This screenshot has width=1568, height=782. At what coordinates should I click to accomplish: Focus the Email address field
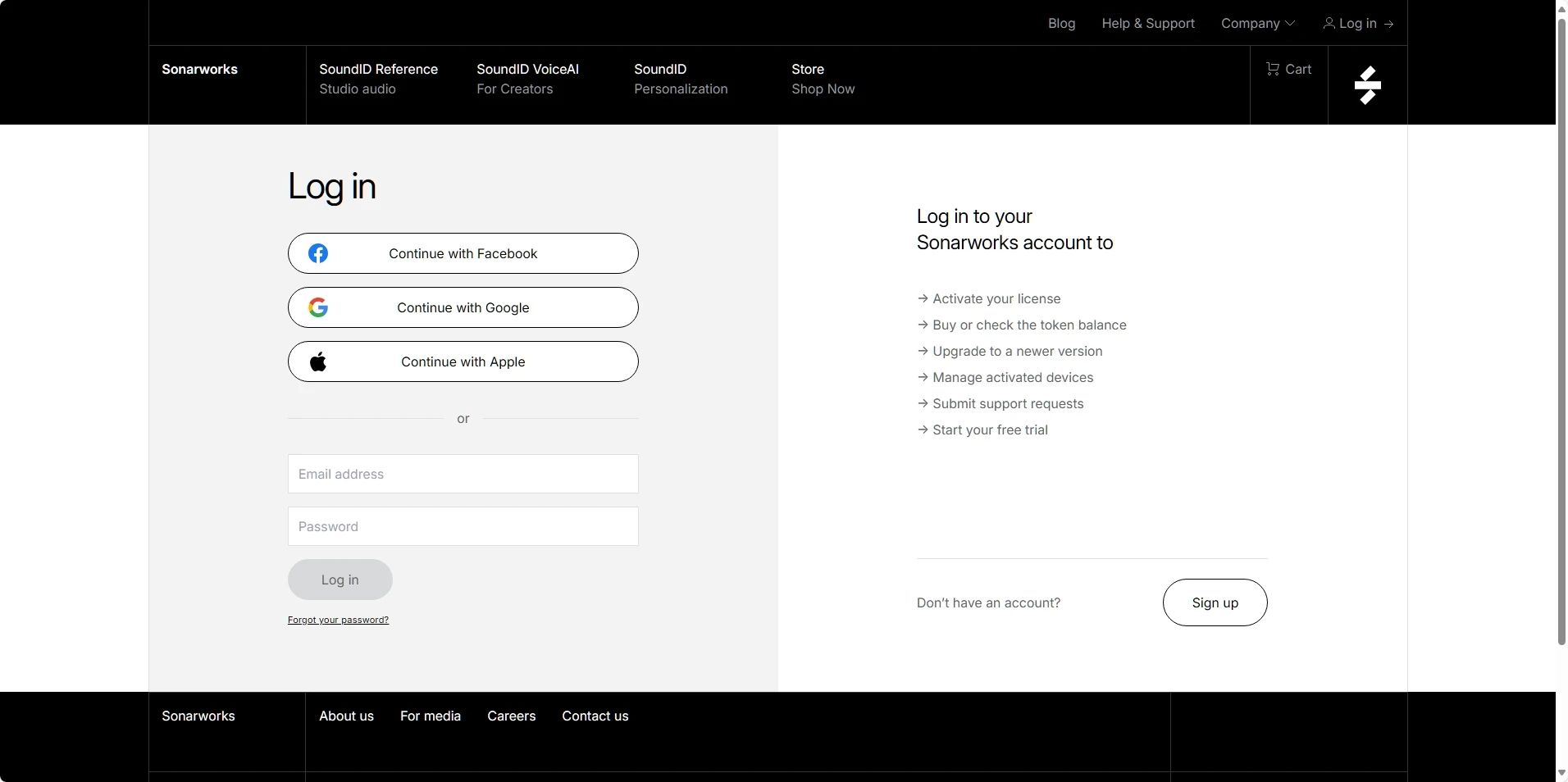(463, 474)
